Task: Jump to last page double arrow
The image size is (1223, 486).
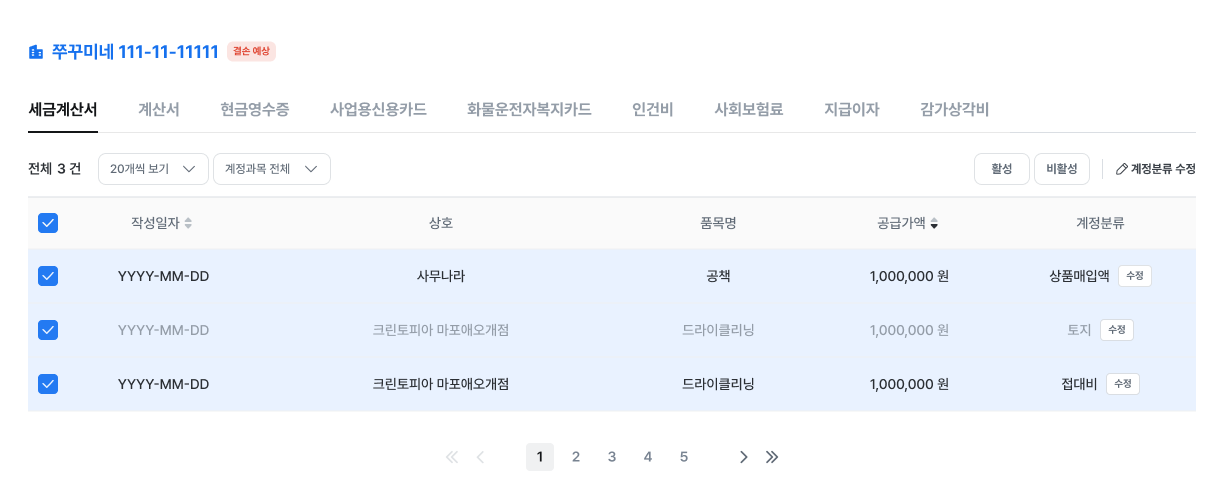Action: pyautogui.click(x=772, y=457)
